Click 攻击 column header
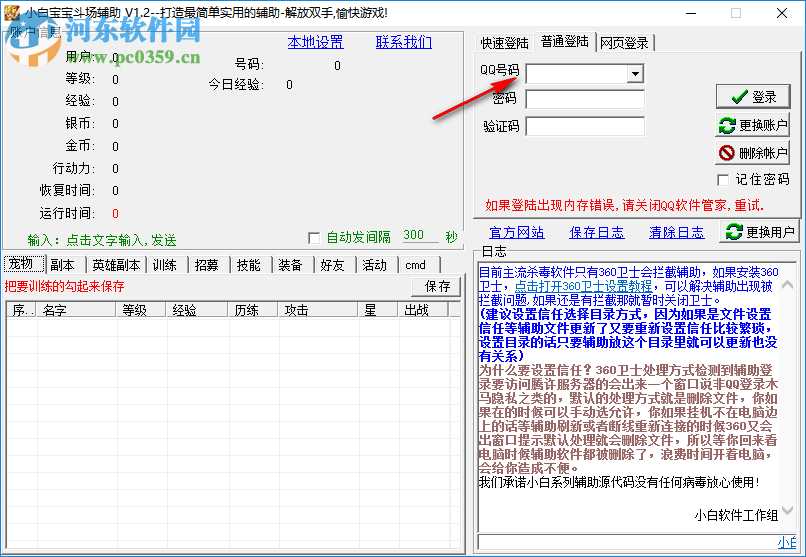 pyautogui.click(x=318, y=310)
